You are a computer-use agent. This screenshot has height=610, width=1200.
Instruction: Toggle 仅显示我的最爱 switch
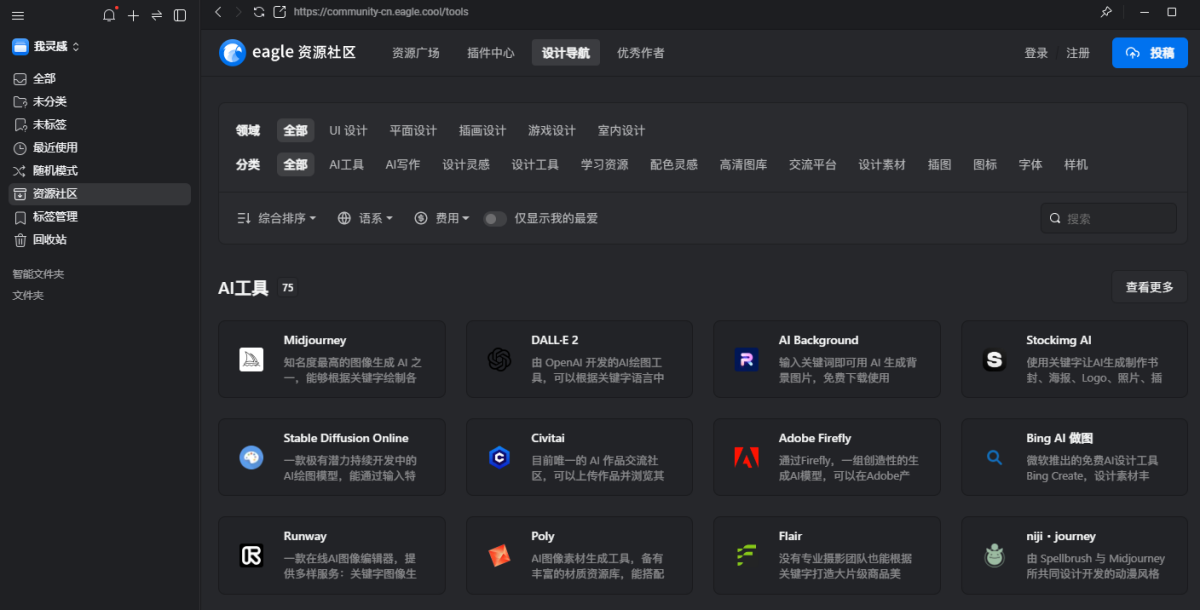click(x=495, y=218)
